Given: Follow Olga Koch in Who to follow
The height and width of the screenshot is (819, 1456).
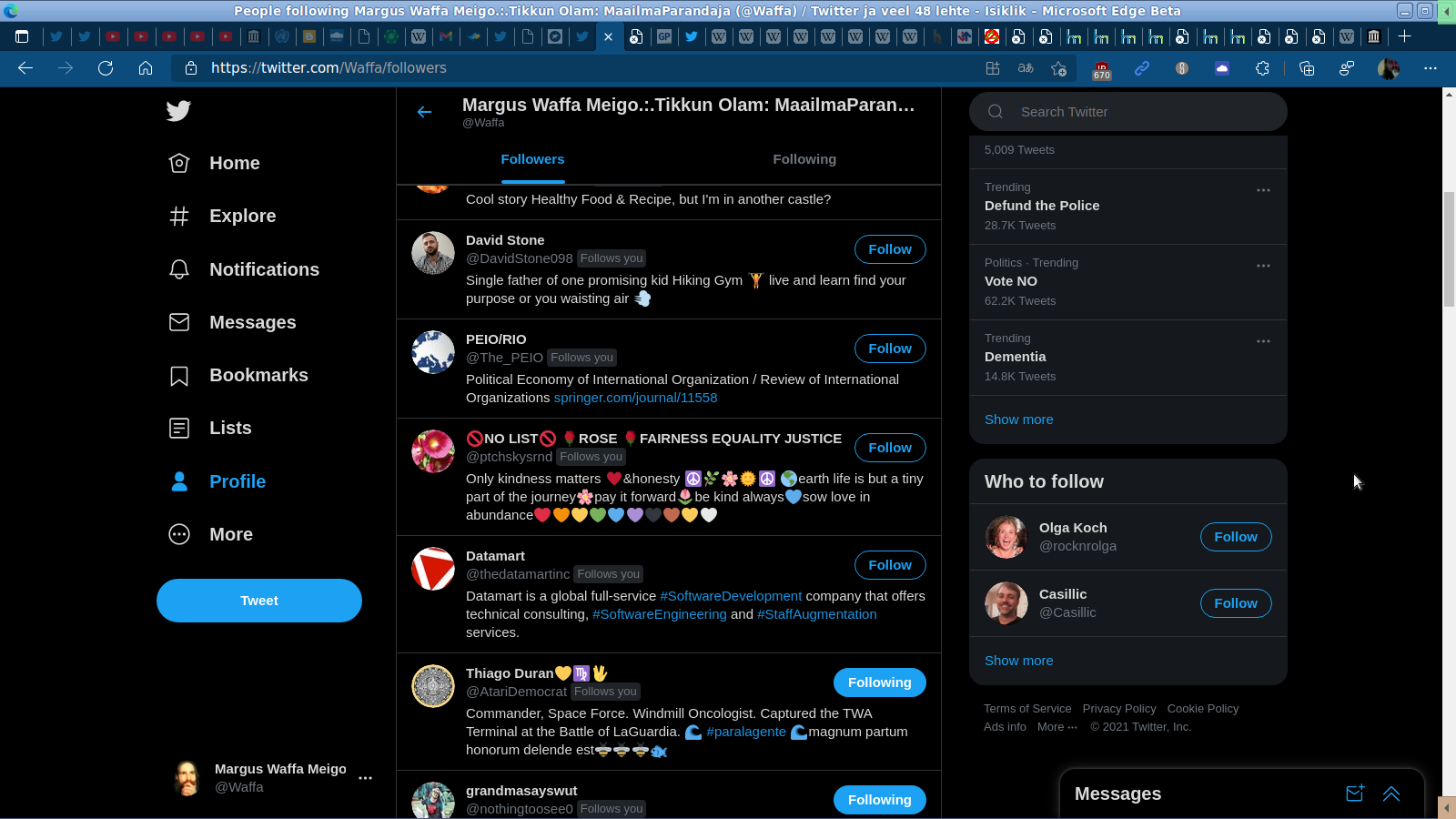Looking at the screenshot, I should 1236,537.
